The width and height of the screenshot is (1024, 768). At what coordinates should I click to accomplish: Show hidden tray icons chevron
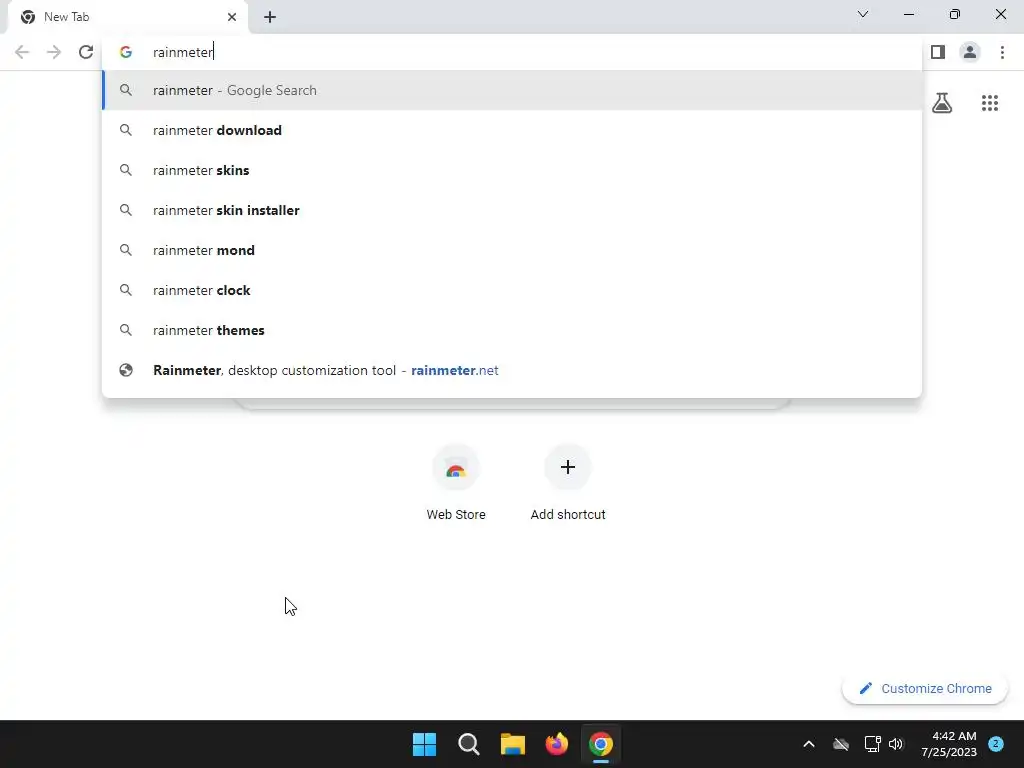(808, 744)
